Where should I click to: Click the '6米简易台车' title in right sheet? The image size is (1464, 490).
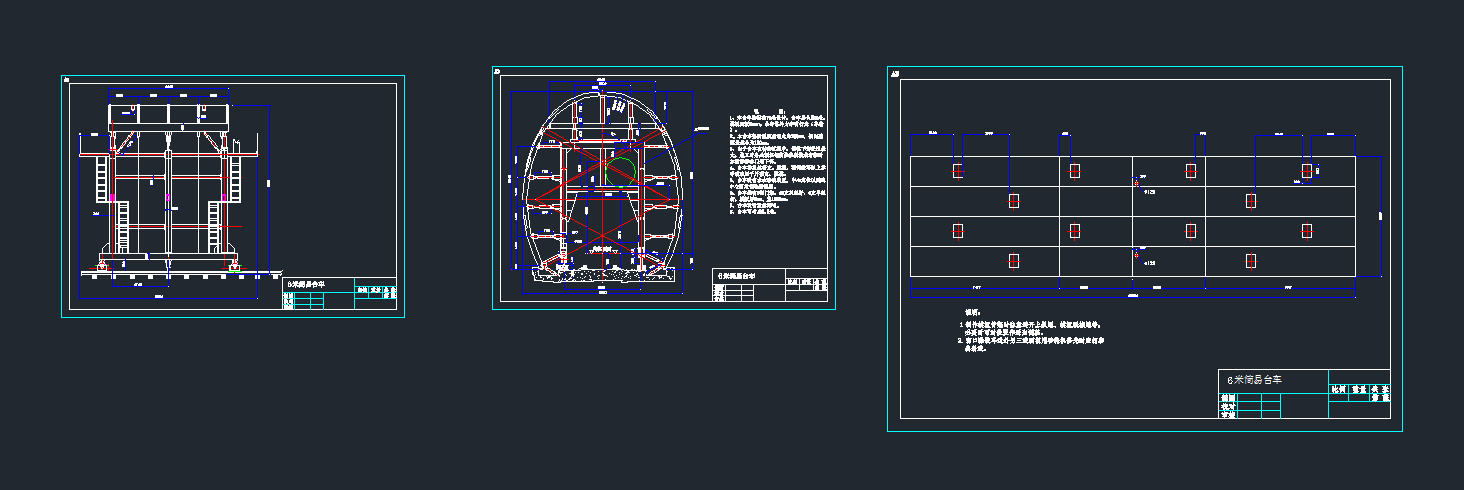coord(1254,380)
